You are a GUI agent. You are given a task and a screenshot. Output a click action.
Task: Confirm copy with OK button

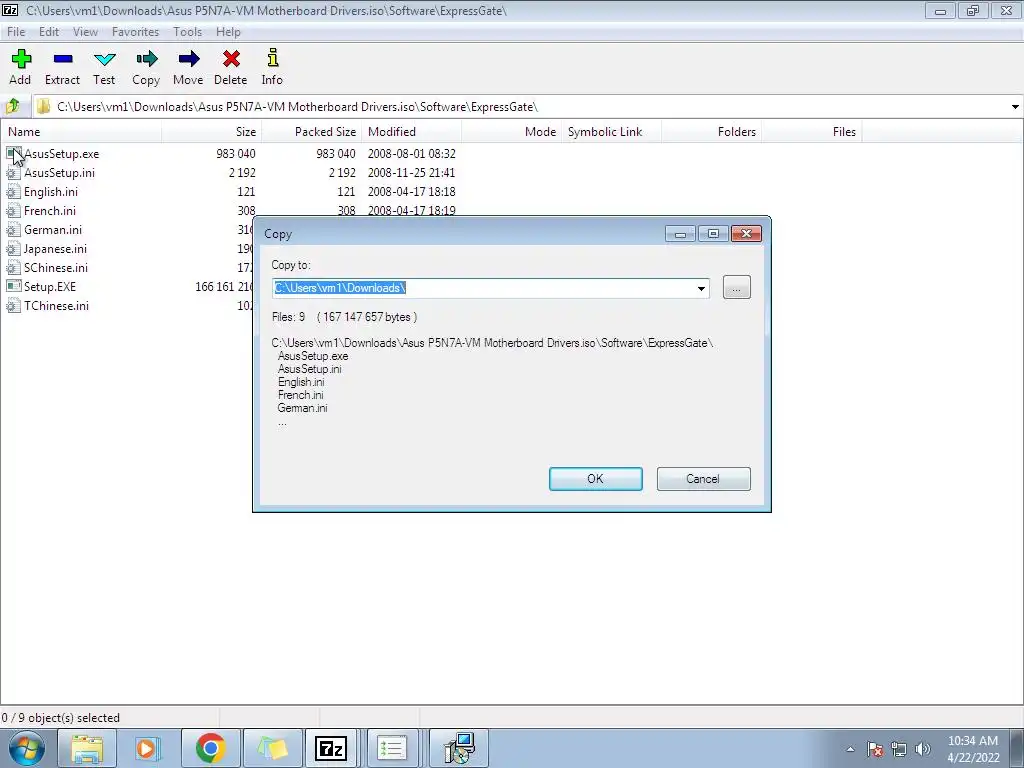point(596,479)
